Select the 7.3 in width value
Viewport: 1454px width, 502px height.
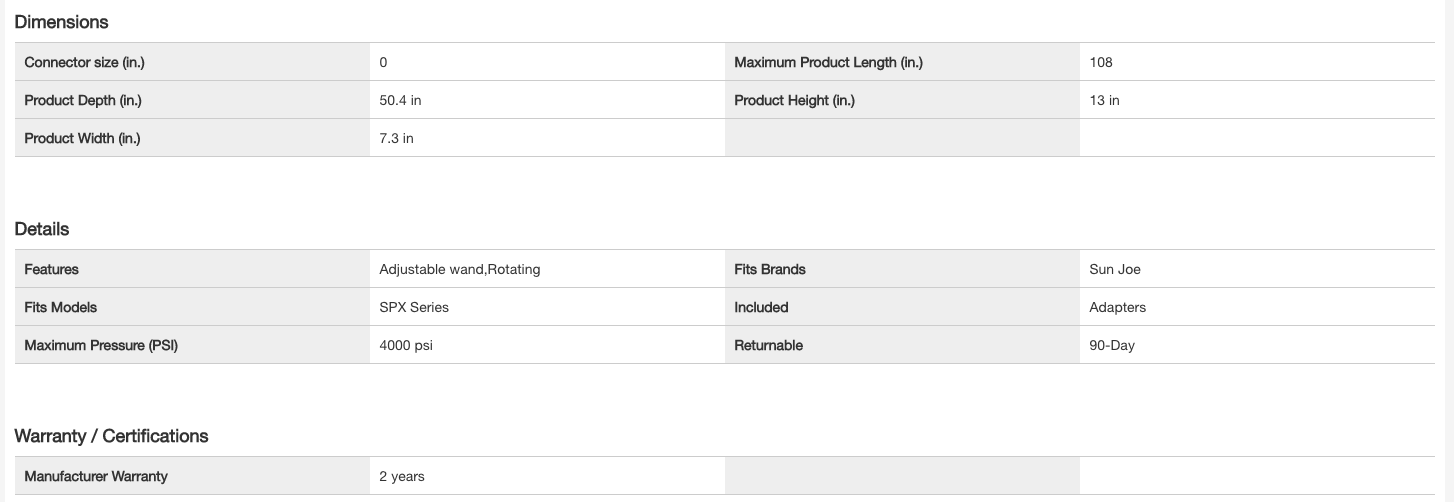point(396,138)
